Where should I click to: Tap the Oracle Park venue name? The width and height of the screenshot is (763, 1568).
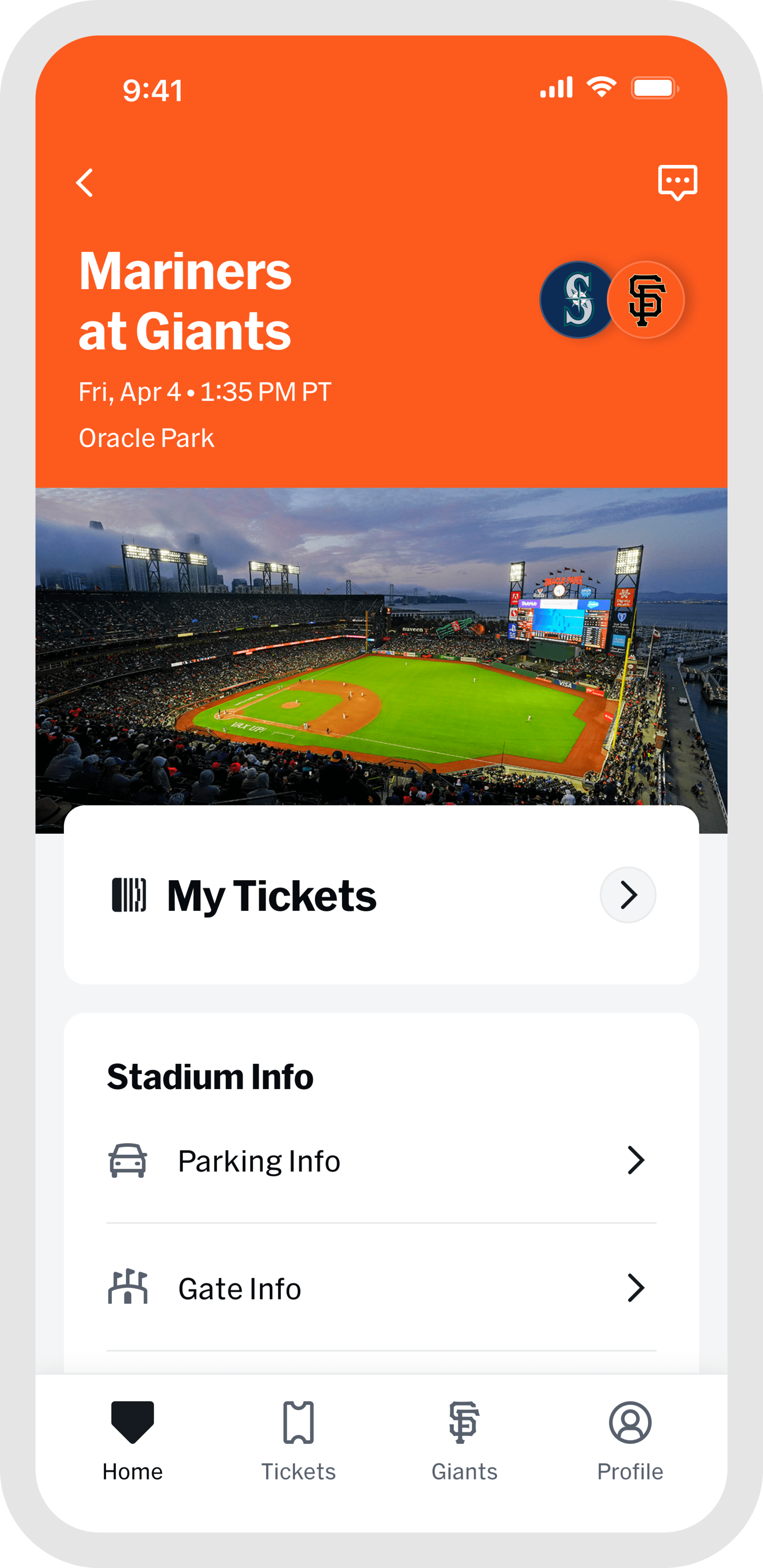(x=146, y=438)
